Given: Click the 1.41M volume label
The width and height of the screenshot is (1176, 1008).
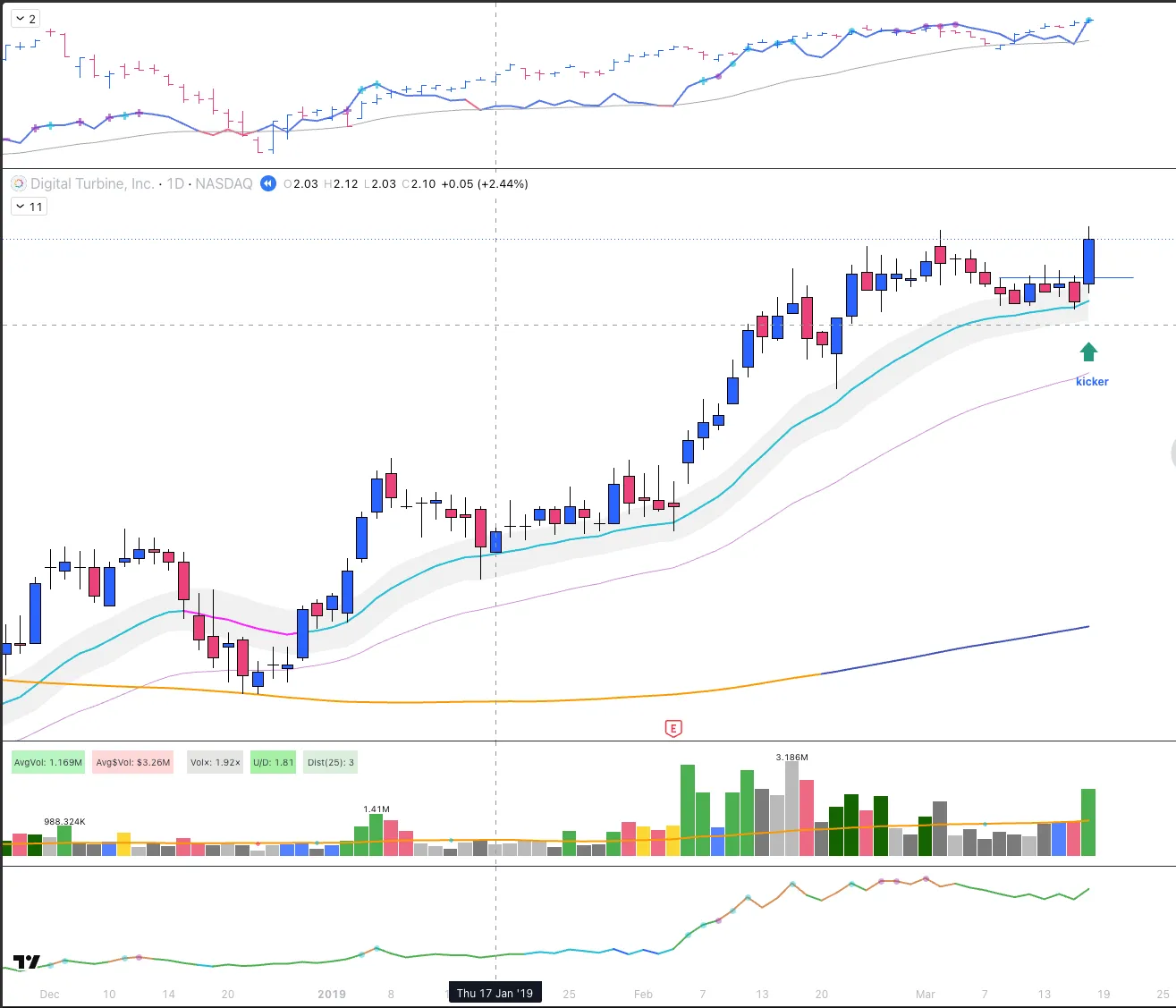Looking at the screenshot, I should click(x=376, y=809).
